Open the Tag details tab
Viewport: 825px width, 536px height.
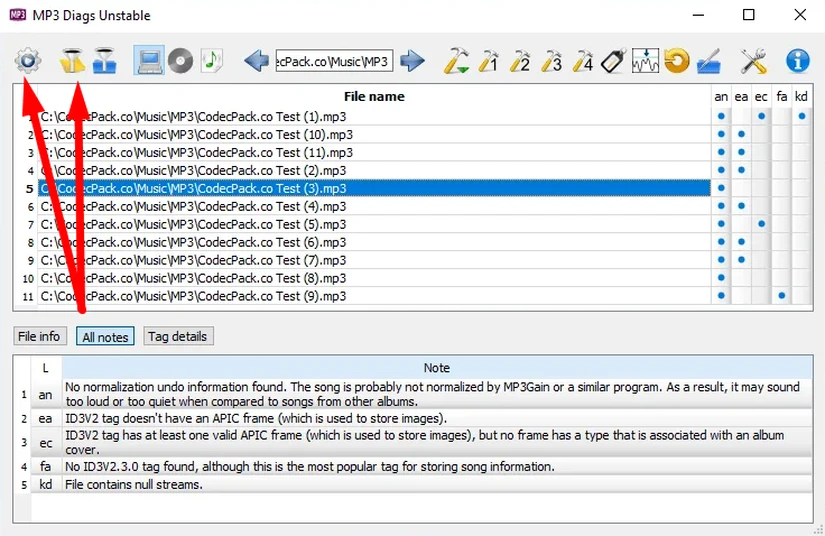[177, 337]
